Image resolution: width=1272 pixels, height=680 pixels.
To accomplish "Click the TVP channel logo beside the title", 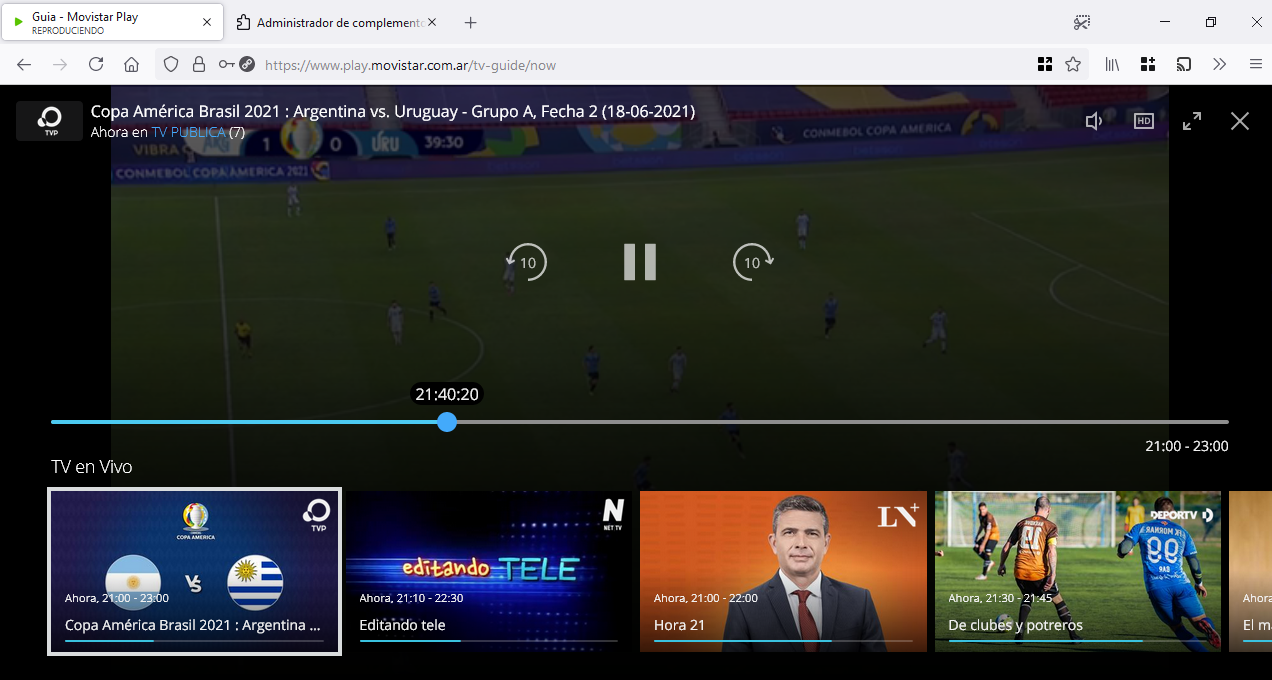I will coord(49,121).
